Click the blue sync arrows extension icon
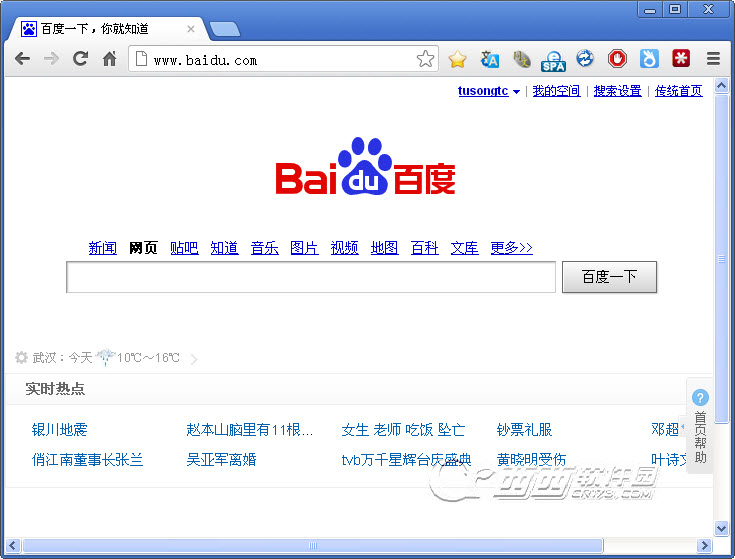735x559 pixels. pyautogui.click(x=585, y=59)
